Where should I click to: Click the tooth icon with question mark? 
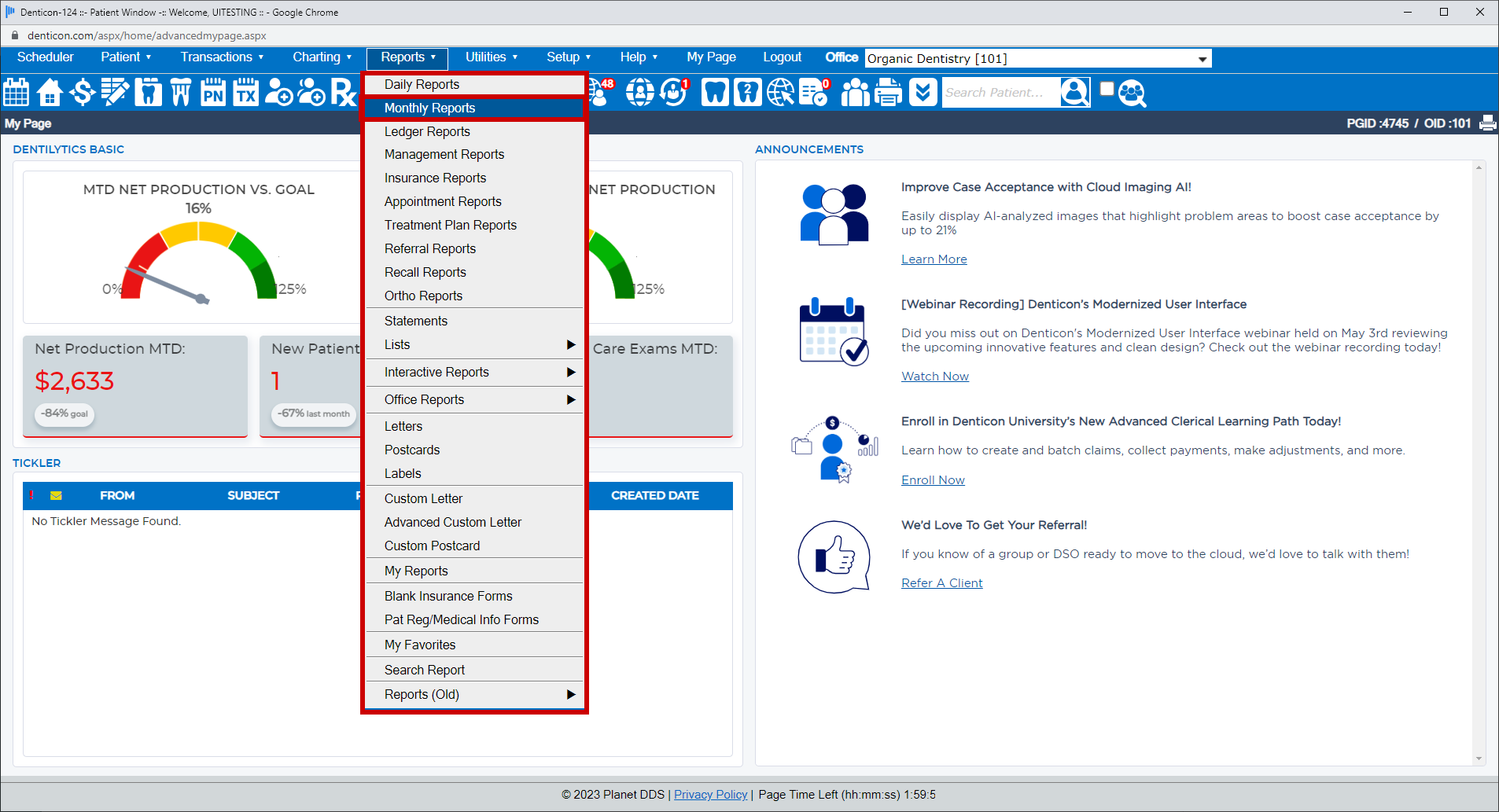click(x=747, y=92)
